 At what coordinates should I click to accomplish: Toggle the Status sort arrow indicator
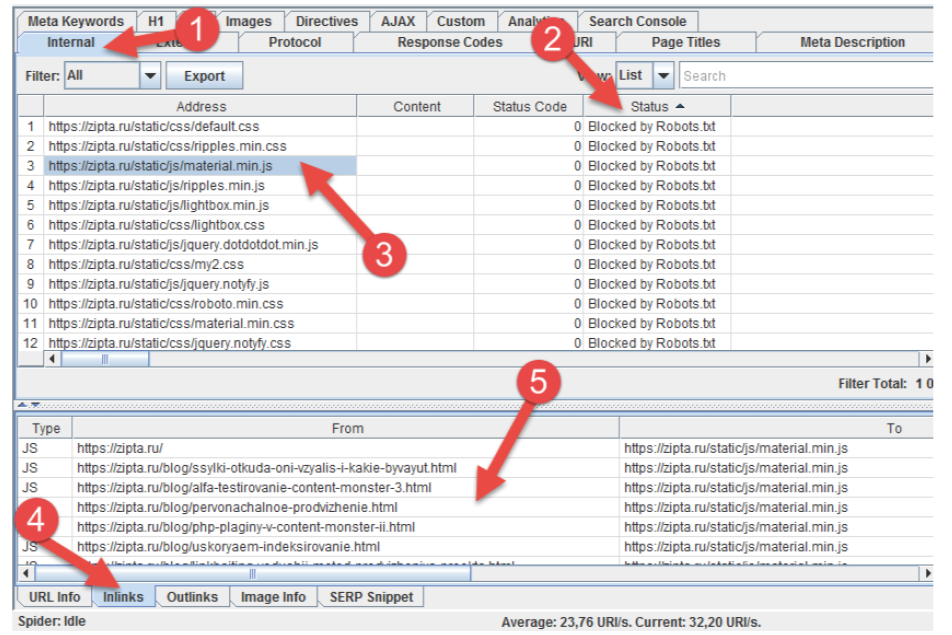[x=680, y=106]
